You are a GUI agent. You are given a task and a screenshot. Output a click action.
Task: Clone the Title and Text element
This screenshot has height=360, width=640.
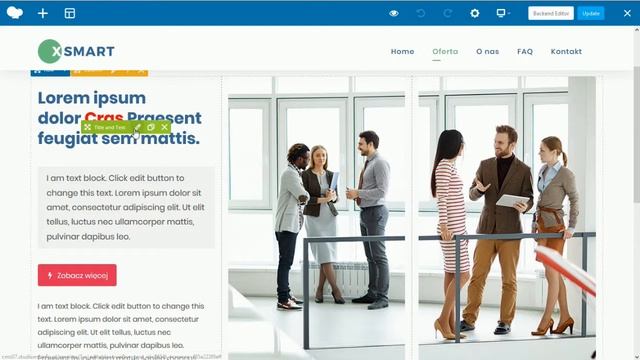pyautogui.click(x=151, y=127)
